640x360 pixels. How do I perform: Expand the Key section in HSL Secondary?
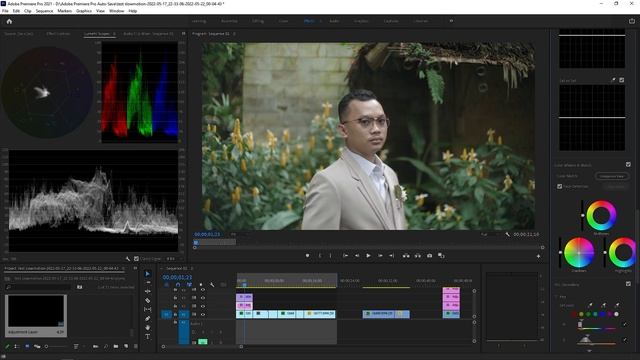point(557,297)
